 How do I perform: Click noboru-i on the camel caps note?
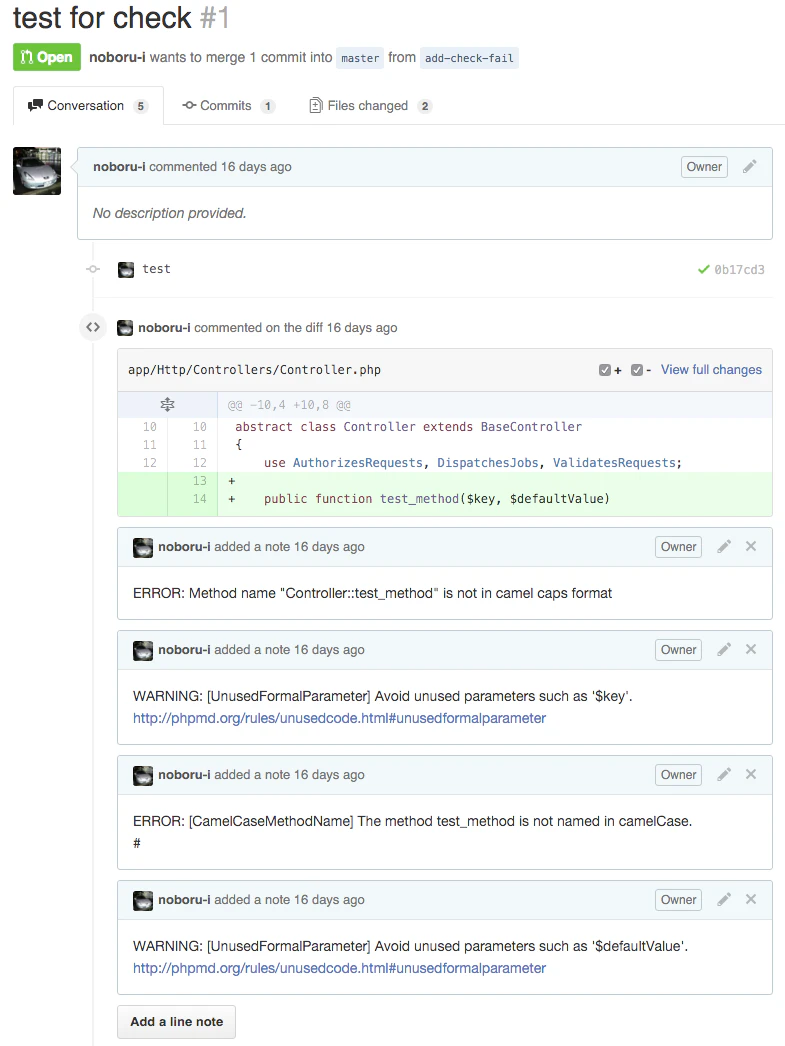(x=184, y=546)
